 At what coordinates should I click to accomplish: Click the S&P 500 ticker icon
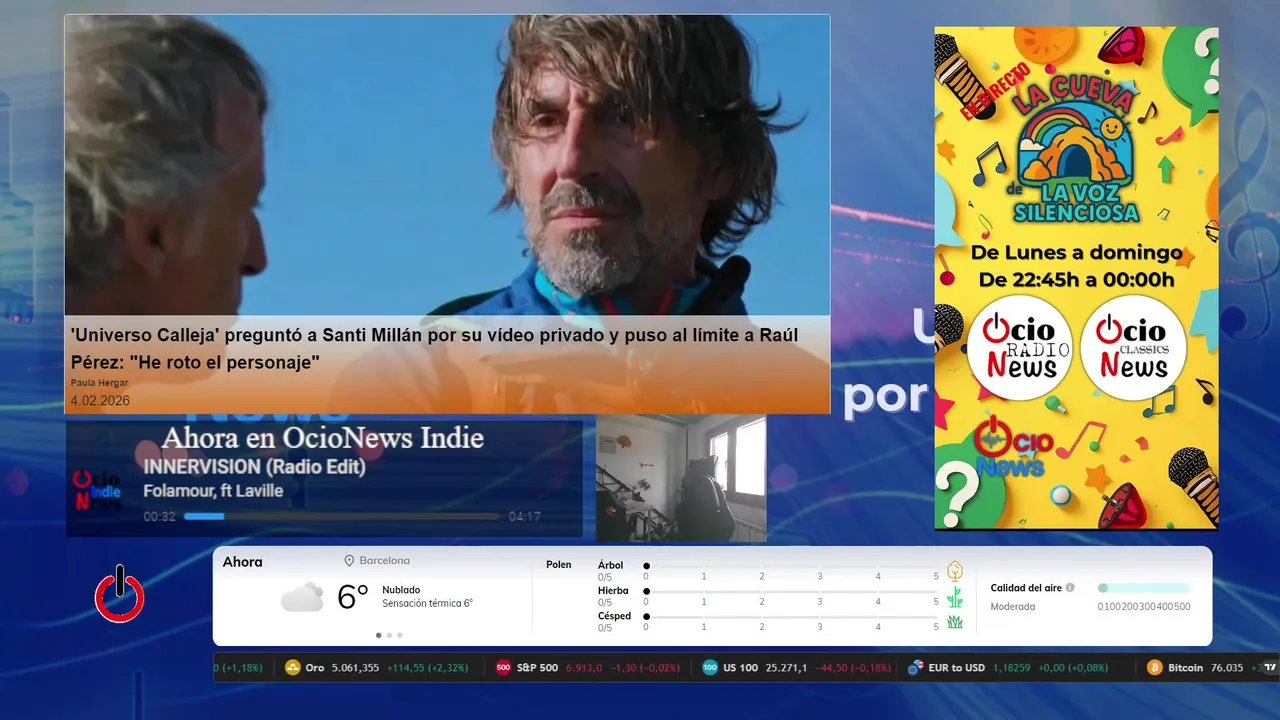point(503,667)
